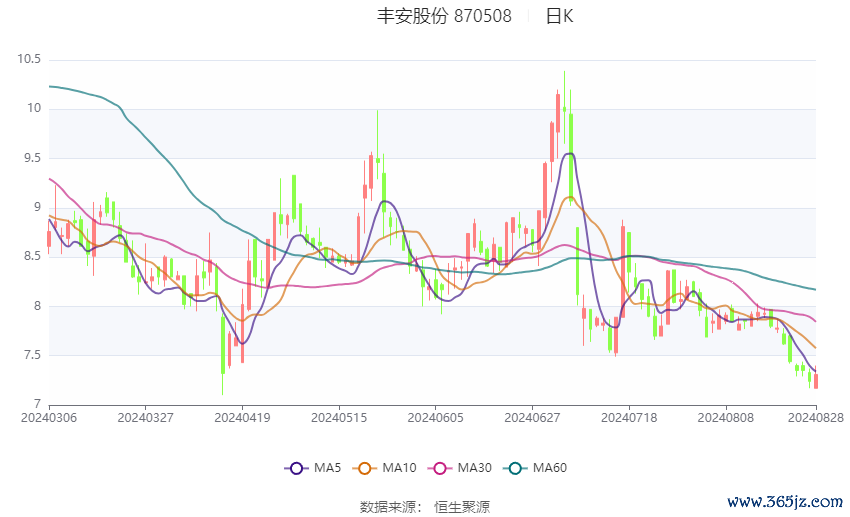The width and height of the screenshot is (850, 517).
Task: Click the 20240327 date axis label
Action: coord(145,418)
